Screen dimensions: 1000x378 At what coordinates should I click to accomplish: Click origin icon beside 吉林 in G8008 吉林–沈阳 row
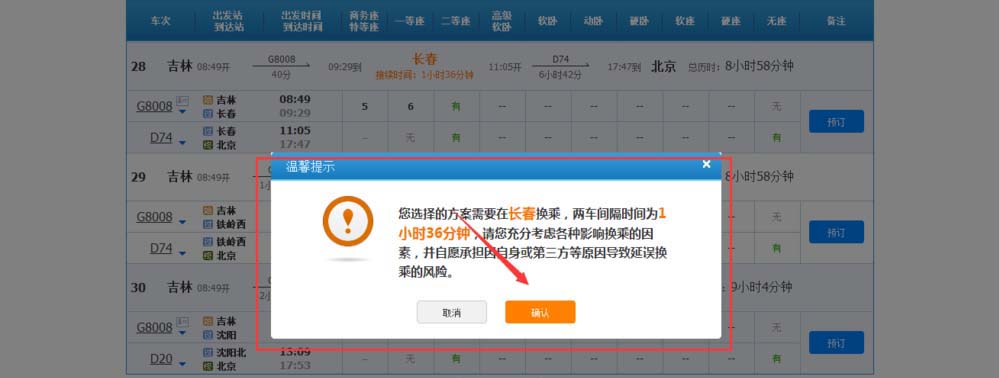point(208,321)
